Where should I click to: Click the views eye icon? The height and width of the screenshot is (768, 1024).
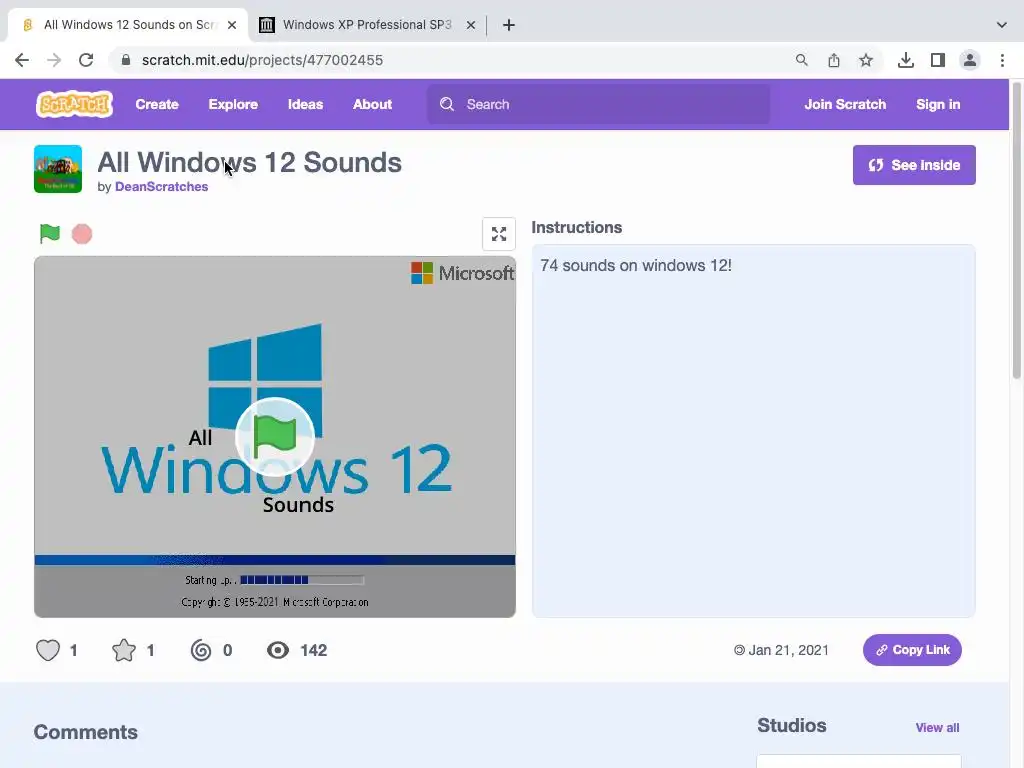point(278,650)
